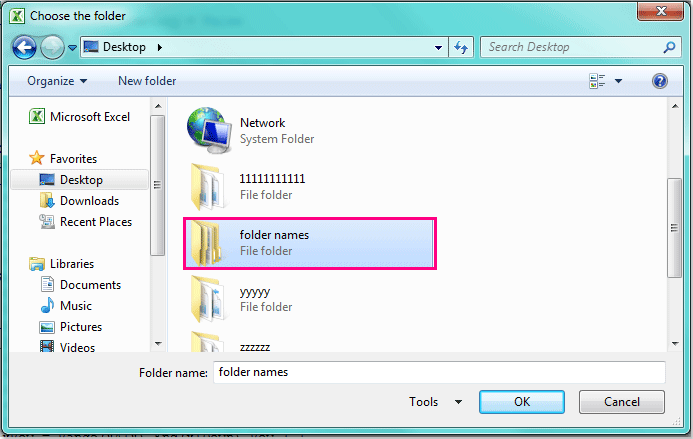Click New folder in the toolbar
Viewport: 693px width, 439px height.
(x=147, y=81)
